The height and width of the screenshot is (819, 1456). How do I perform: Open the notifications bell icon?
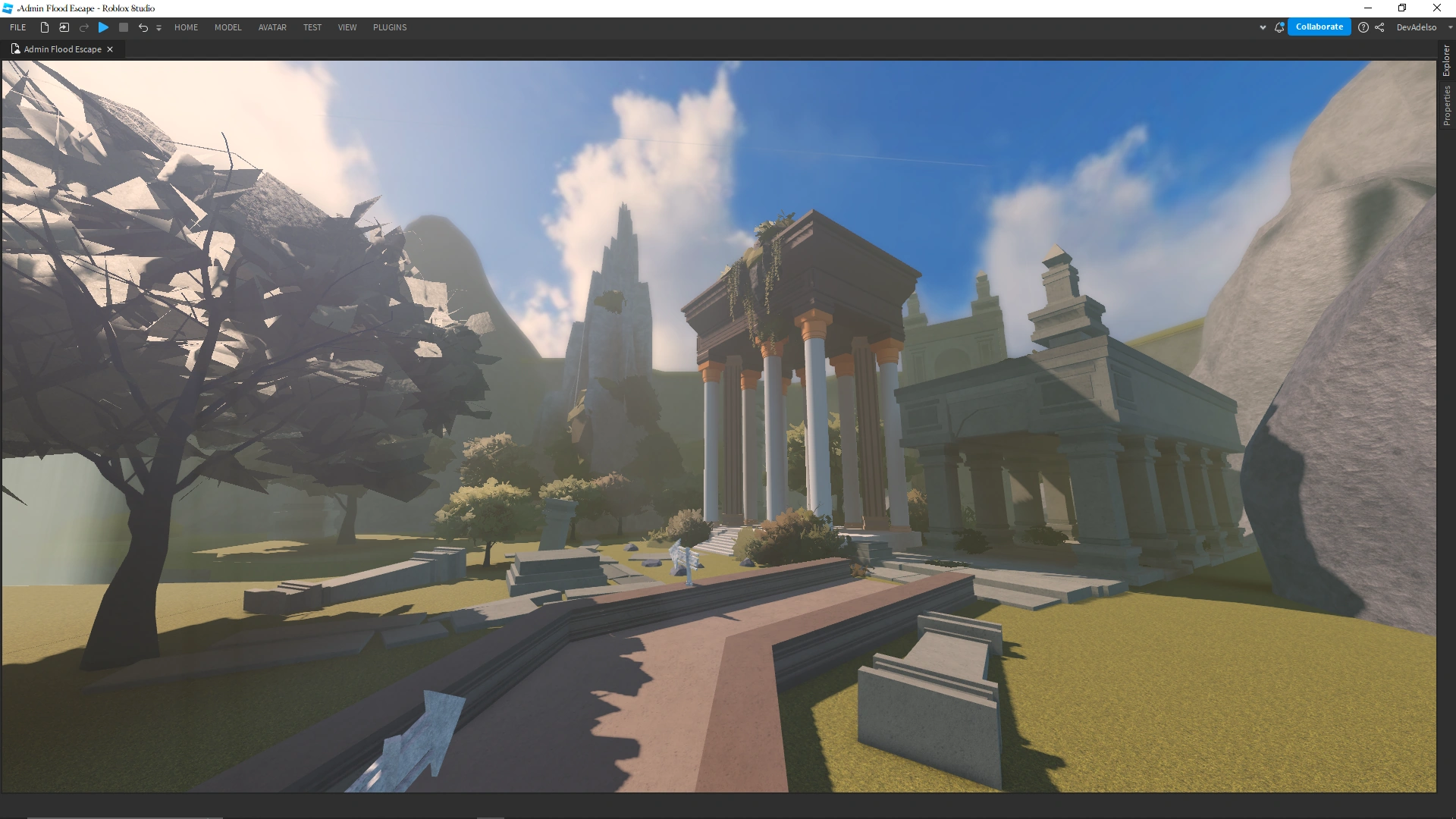[x=1279, y=27]
